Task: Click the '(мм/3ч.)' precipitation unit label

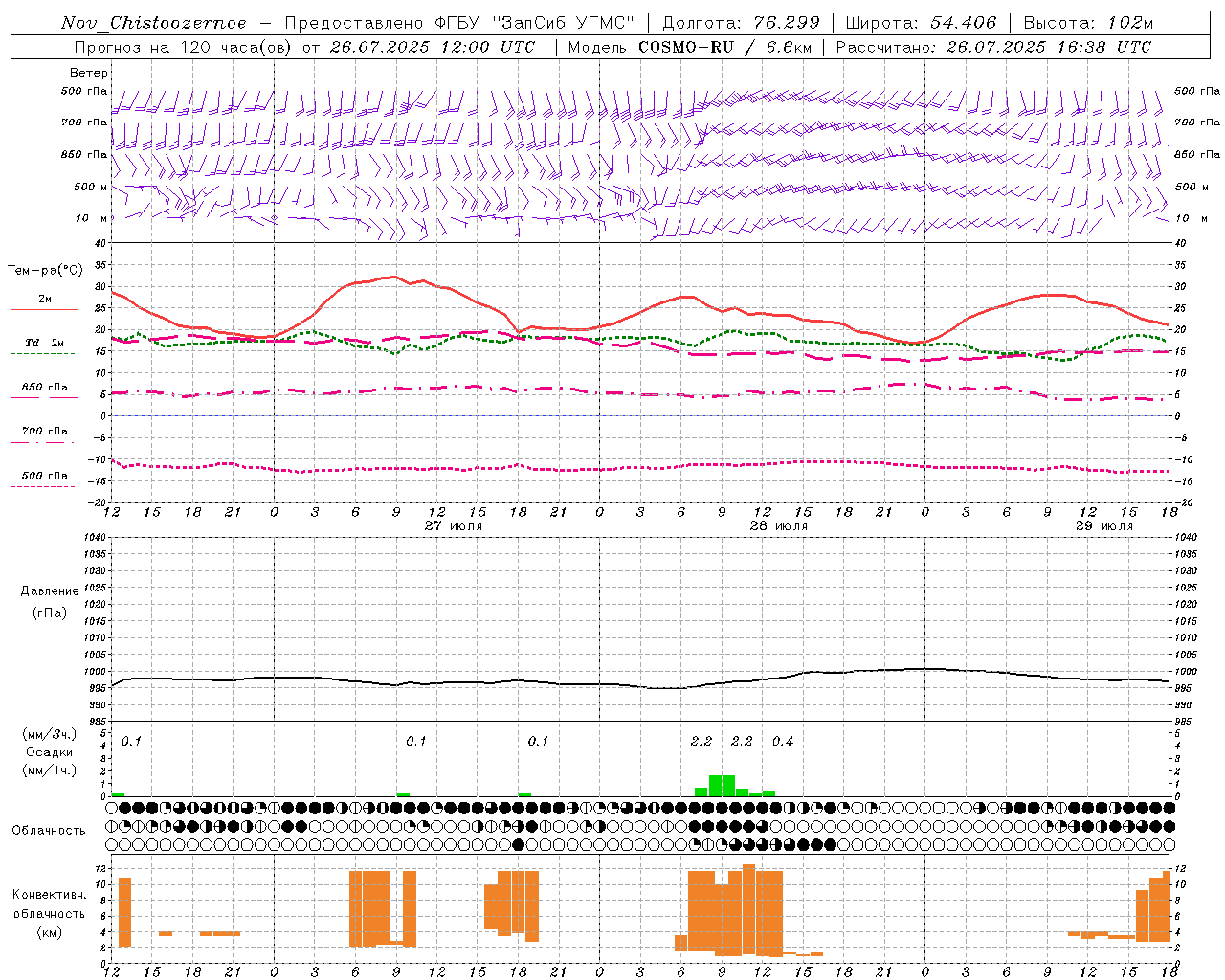Action: pyautogui.click(x=50, y=734)
